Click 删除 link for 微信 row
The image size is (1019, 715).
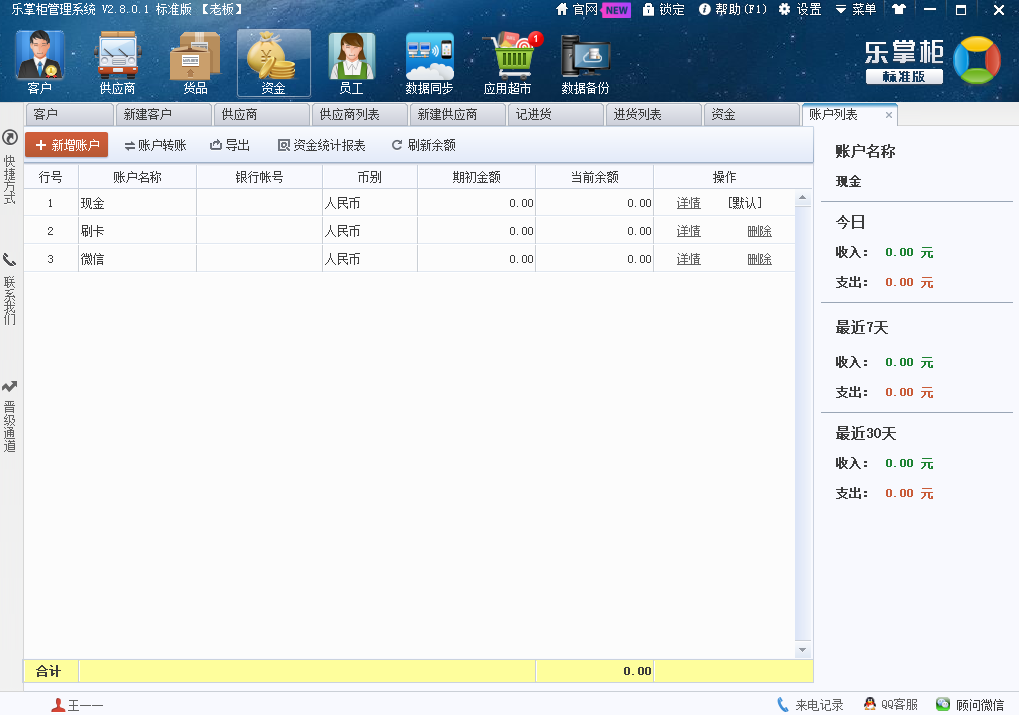(759, 259)
